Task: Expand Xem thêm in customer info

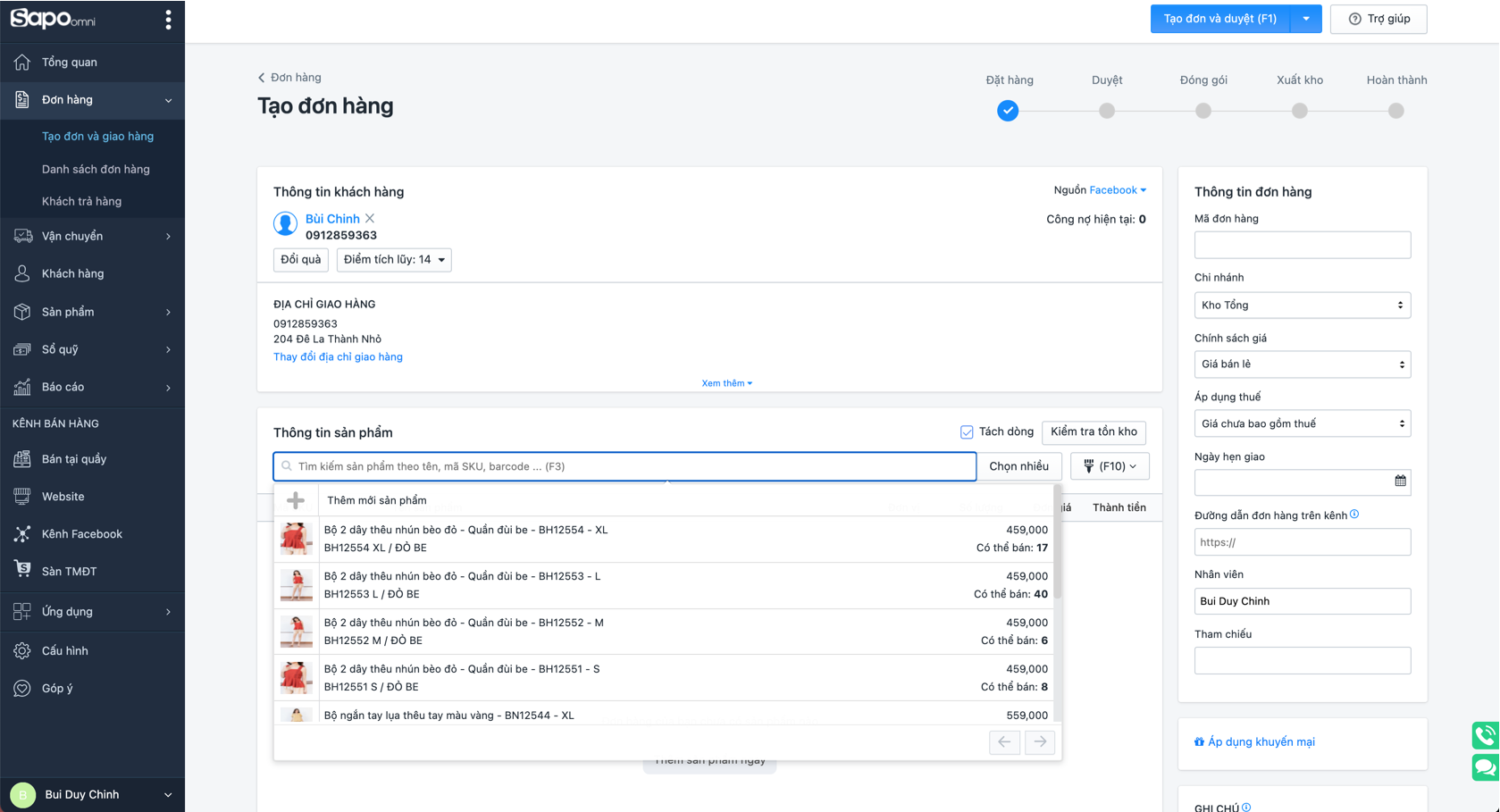Action: coord(726,383)
